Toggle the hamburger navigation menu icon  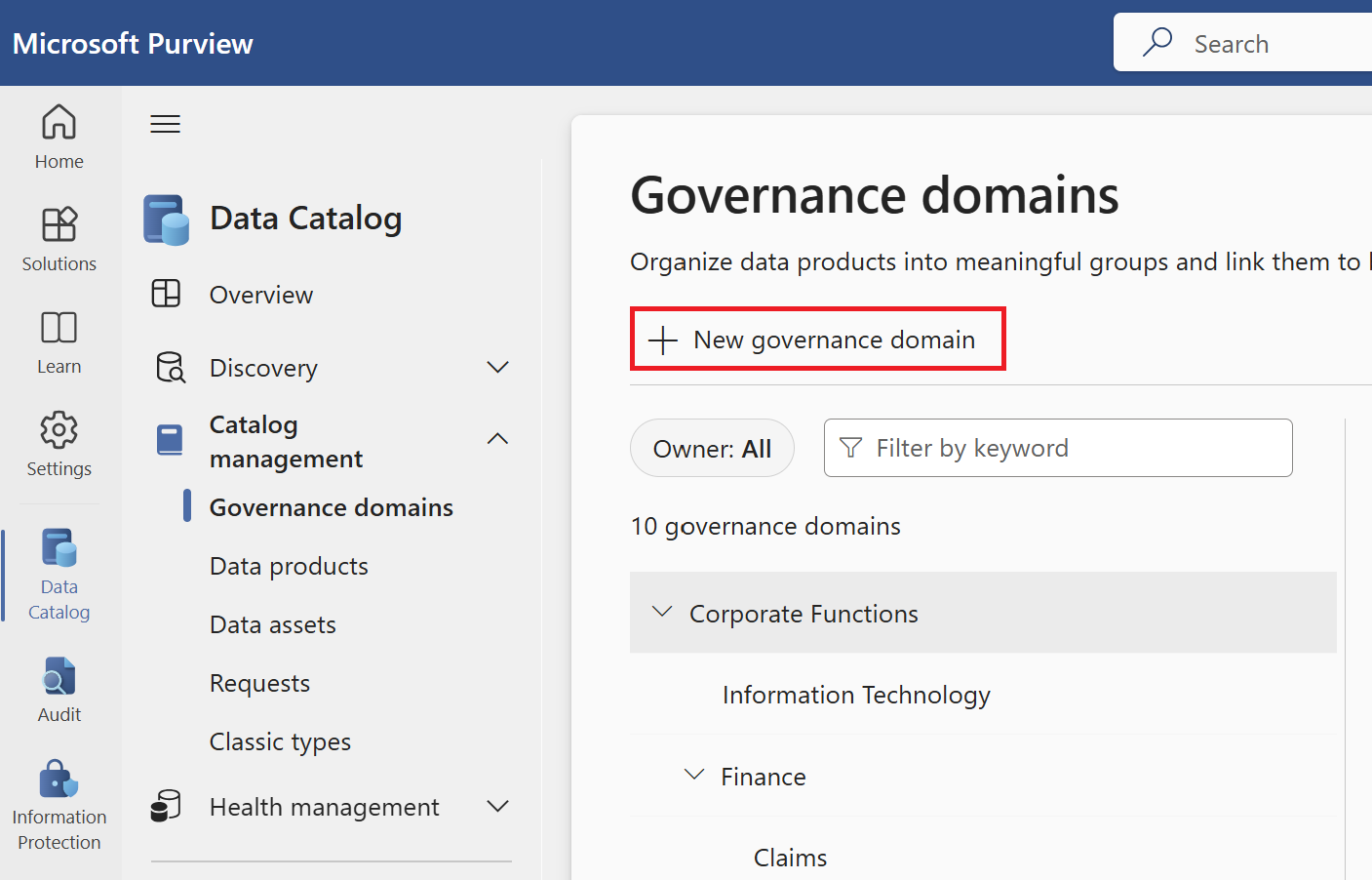(165, 124)
